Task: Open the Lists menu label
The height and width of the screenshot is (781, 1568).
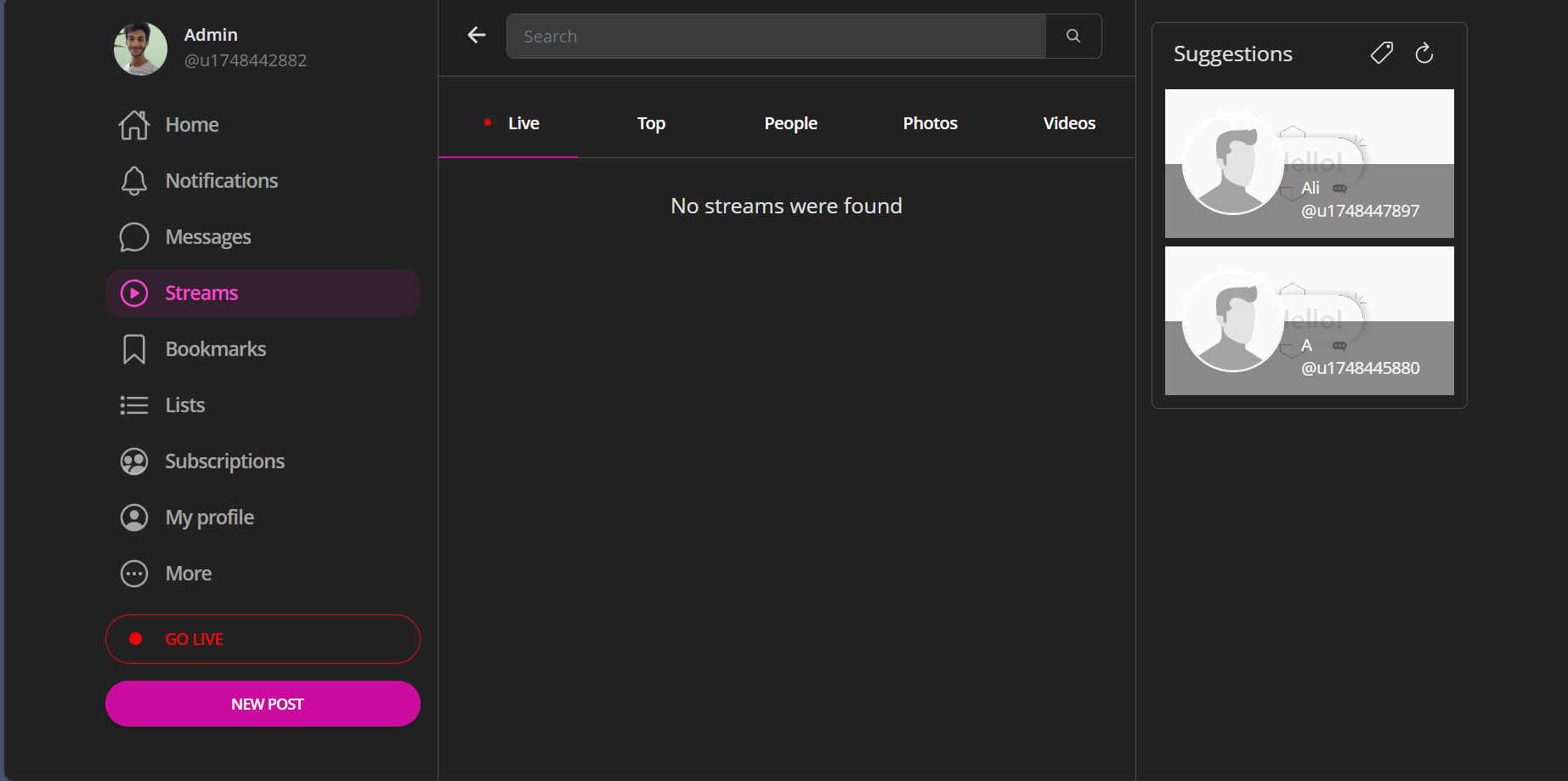Action: coord(185,405)
